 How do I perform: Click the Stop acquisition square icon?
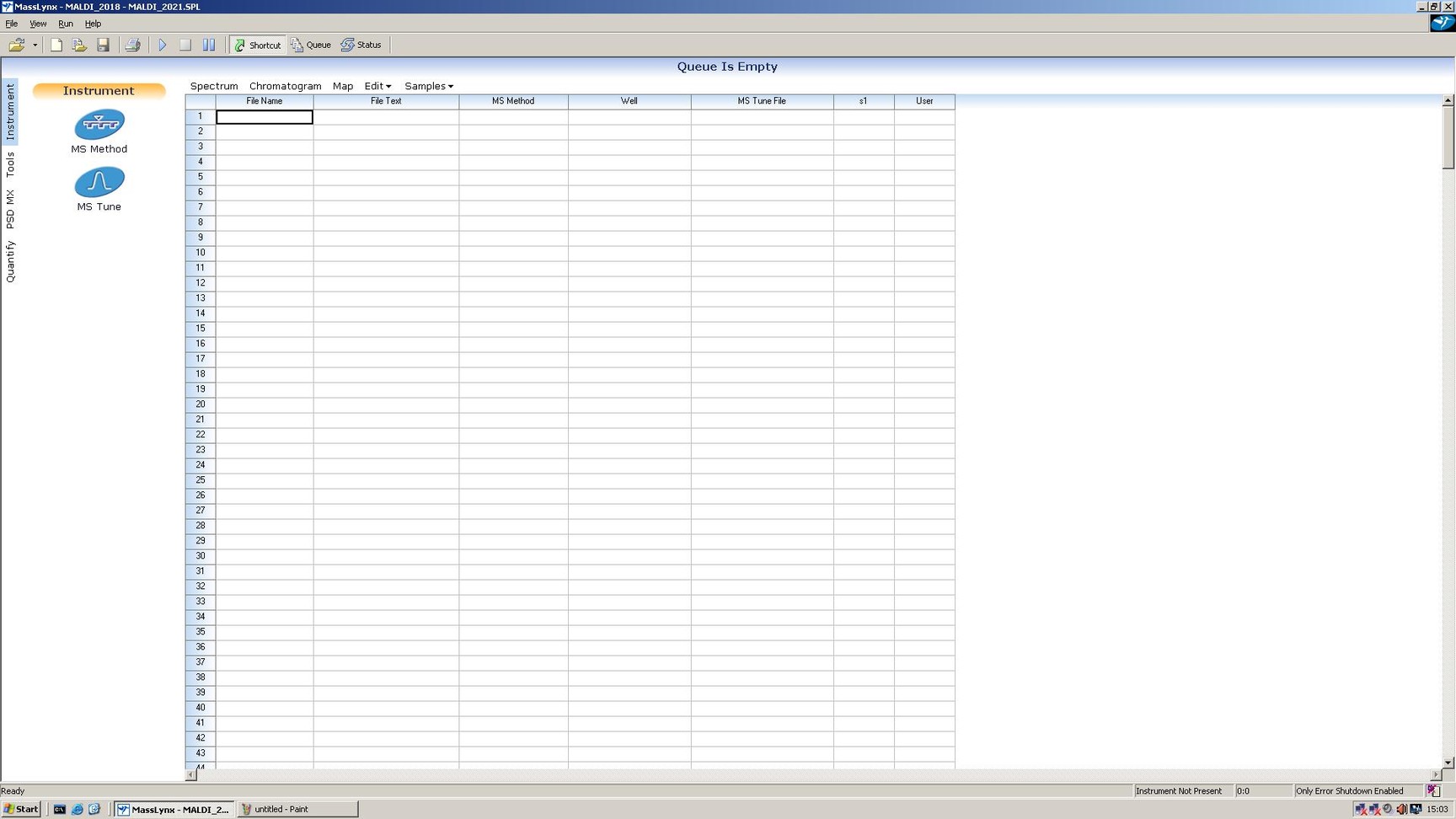(185, 45)
